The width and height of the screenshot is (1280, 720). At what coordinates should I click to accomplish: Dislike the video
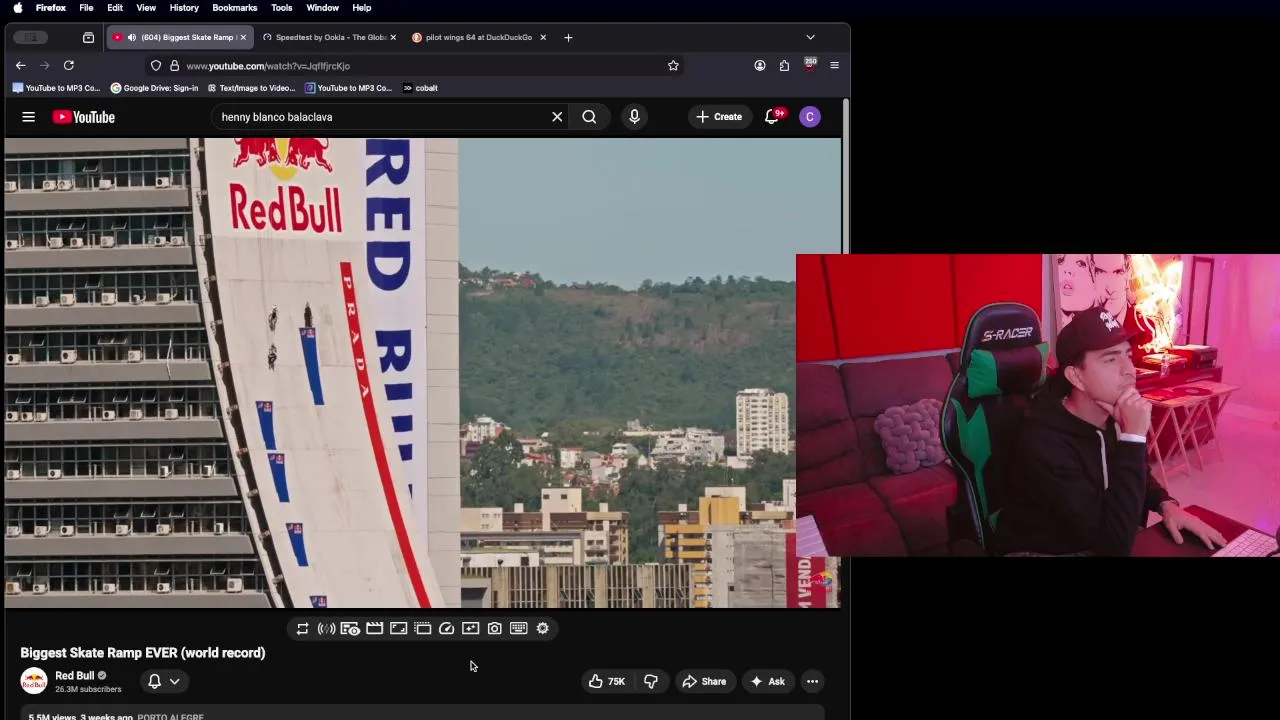coord(651,681)
